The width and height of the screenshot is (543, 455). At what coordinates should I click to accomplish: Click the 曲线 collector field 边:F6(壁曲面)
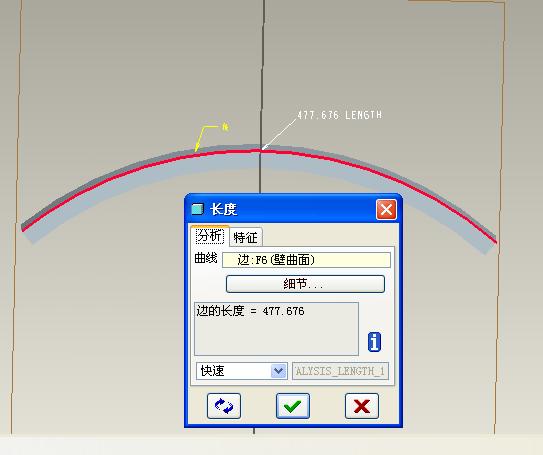point(306,260)
